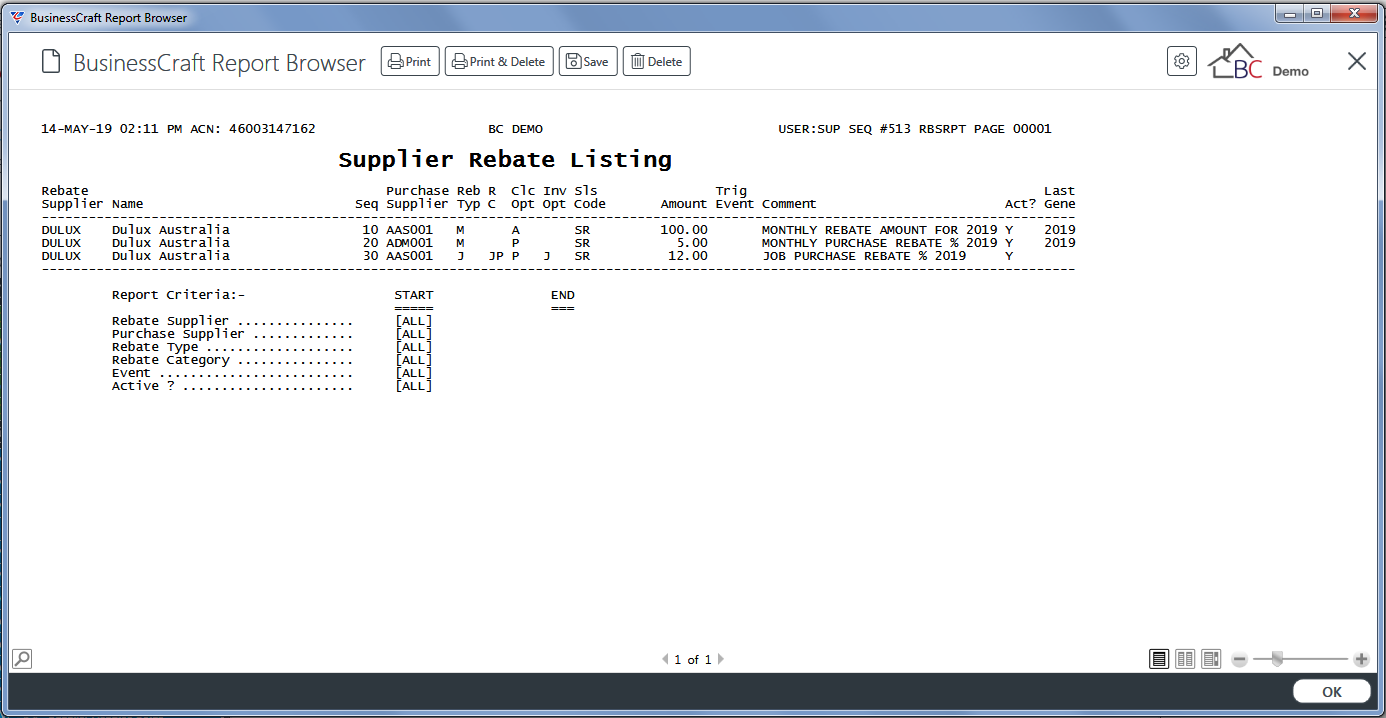Click amount 100.00

coord(684,230)
